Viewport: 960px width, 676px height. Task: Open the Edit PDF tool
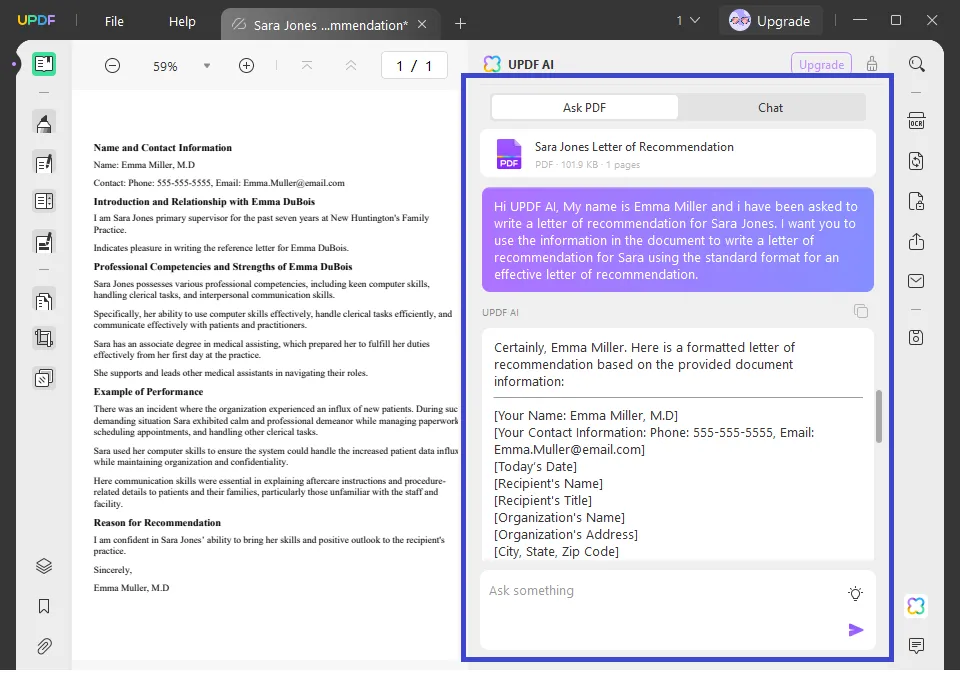coord(44,163)
